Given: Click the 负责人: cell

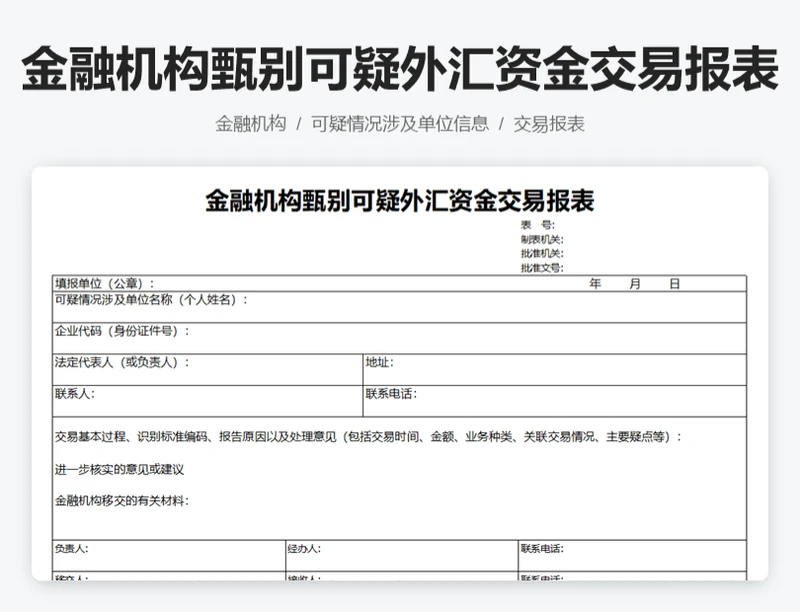Looking at the screenshot, I should point(169,555).
